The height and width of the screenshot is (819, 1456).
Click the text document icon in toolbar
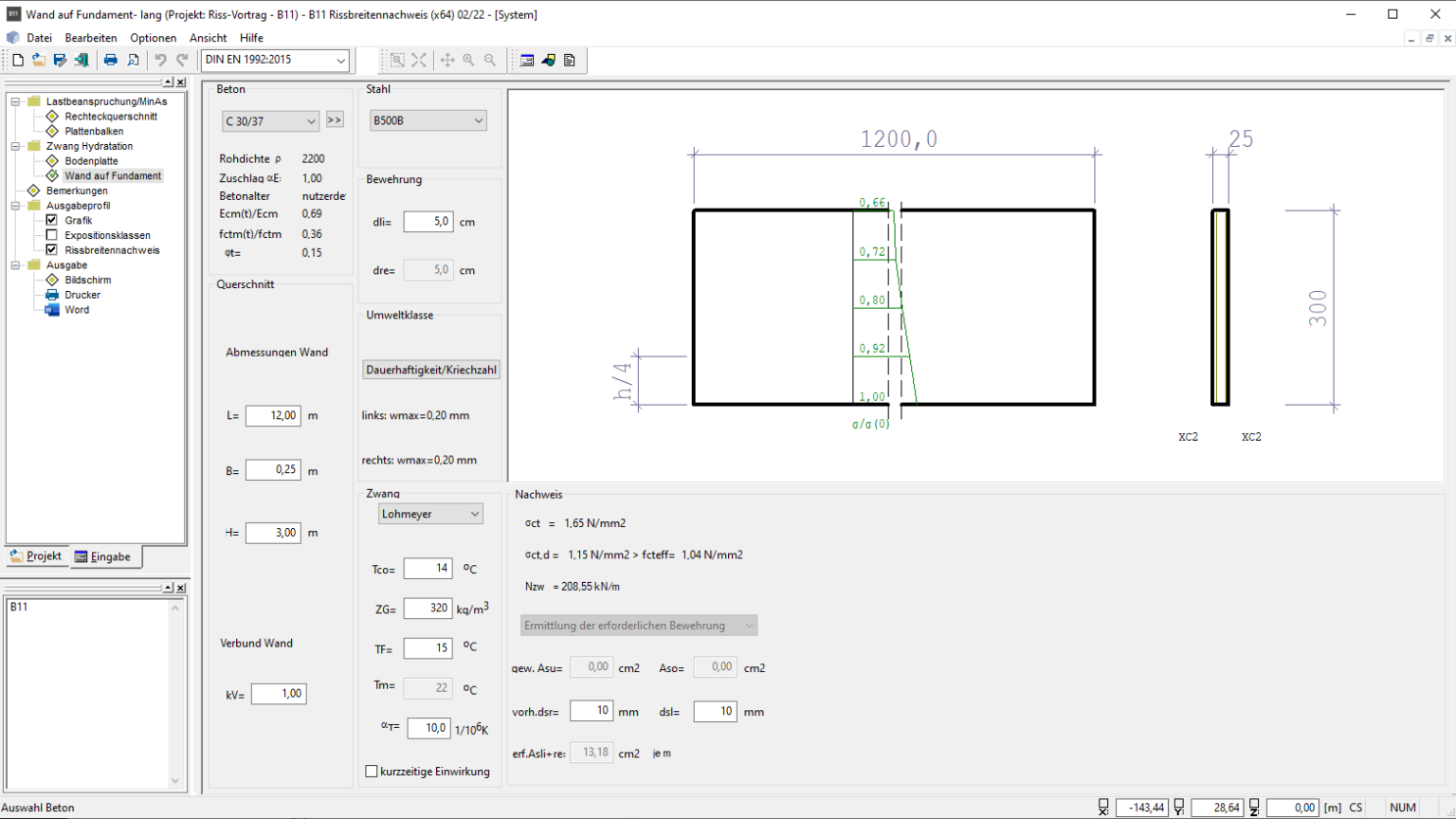[570, 60]
